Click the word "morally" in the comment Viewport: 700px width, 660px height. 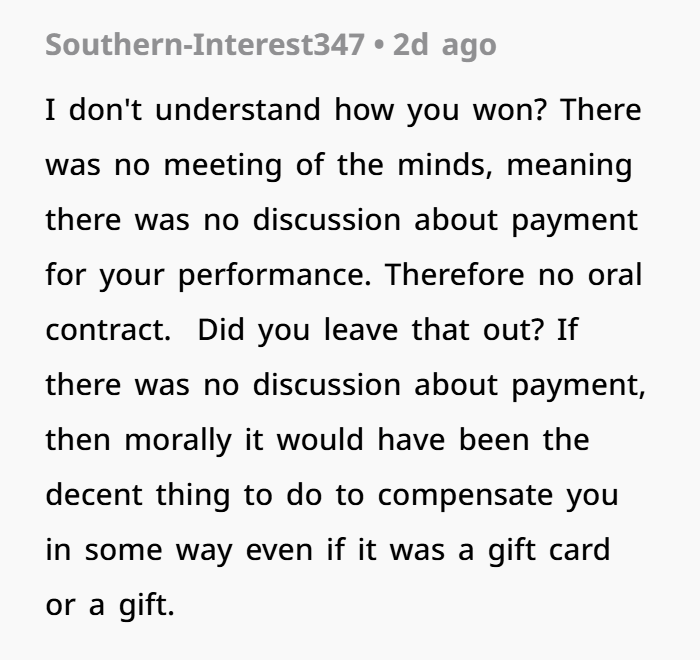click(x=178, y=441)
